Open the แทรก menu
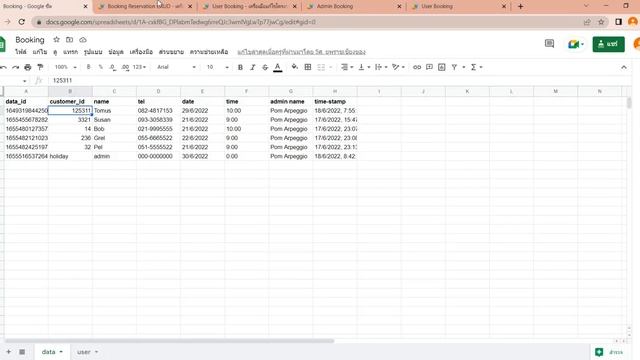640x360 pixels. (x=70, y=52)
